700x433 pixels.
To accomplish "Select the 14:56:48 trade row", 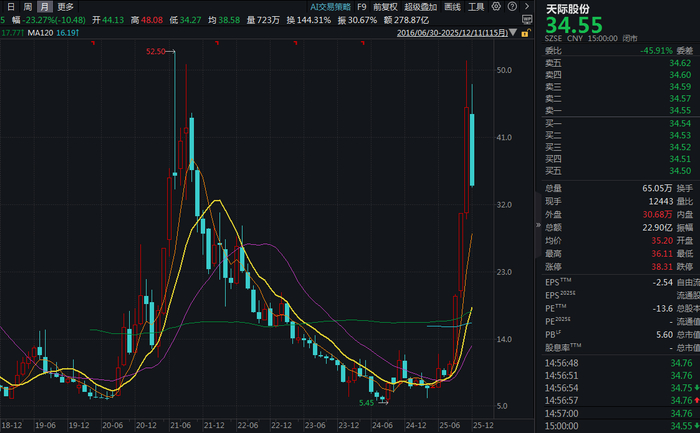I will [x=621, y=363].
